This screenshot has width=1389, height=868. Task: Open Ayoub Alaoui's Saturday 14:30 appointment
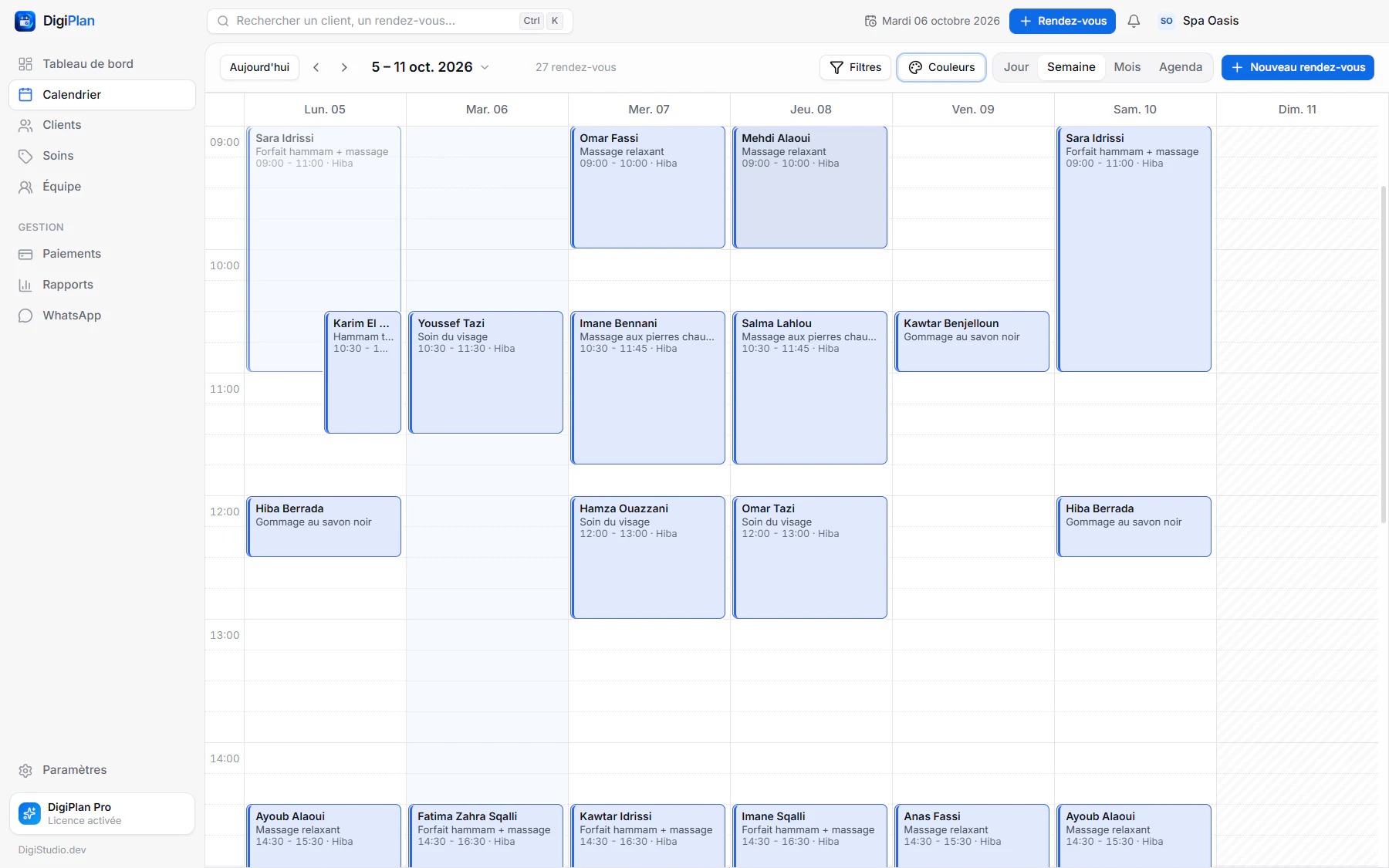[1134, 836]
